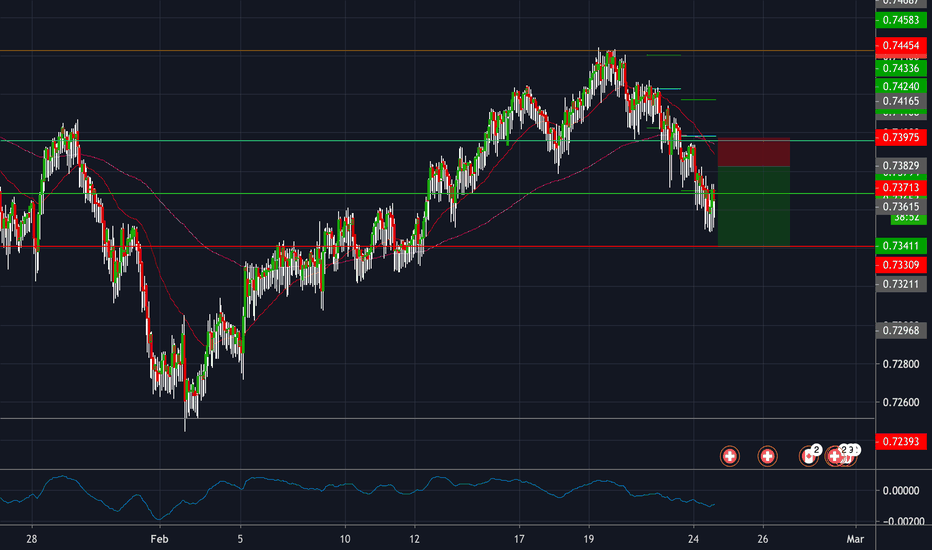Select the grey horizontal line below 0.72600
Viewport: 932px width, 550px height.
click(x=437, y=419)
